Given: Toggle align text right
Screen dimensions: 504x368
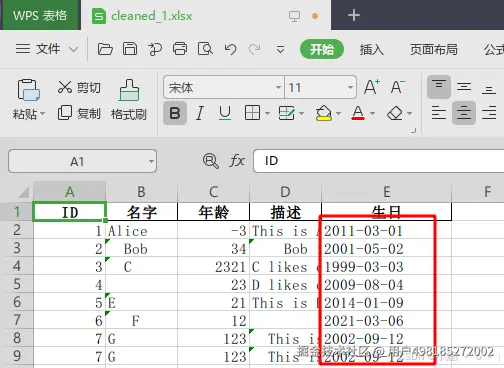Looking at the screenshot, I should (x=489, y=113).
